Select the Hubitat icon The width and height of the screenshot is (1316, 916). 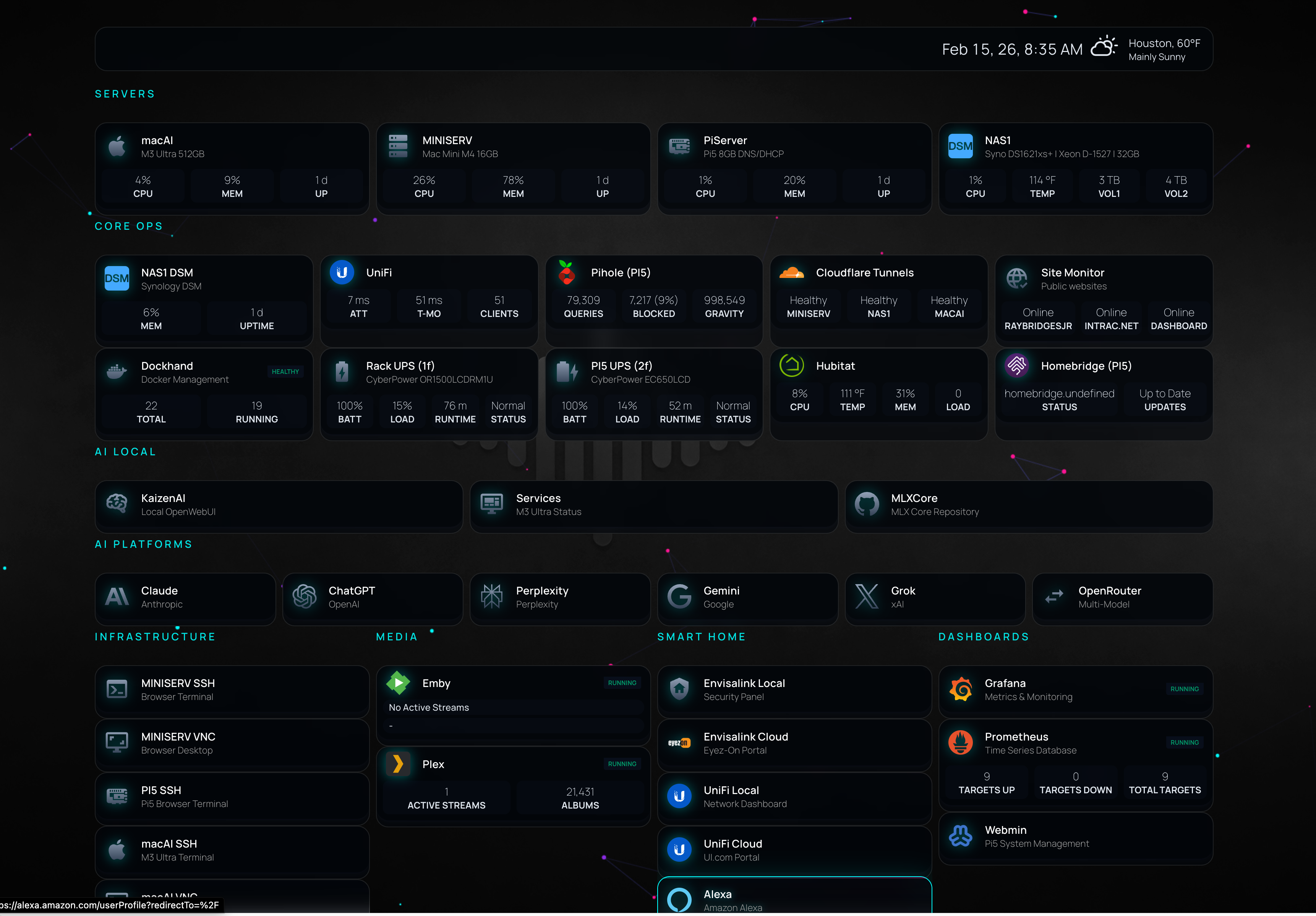[792, 365]
